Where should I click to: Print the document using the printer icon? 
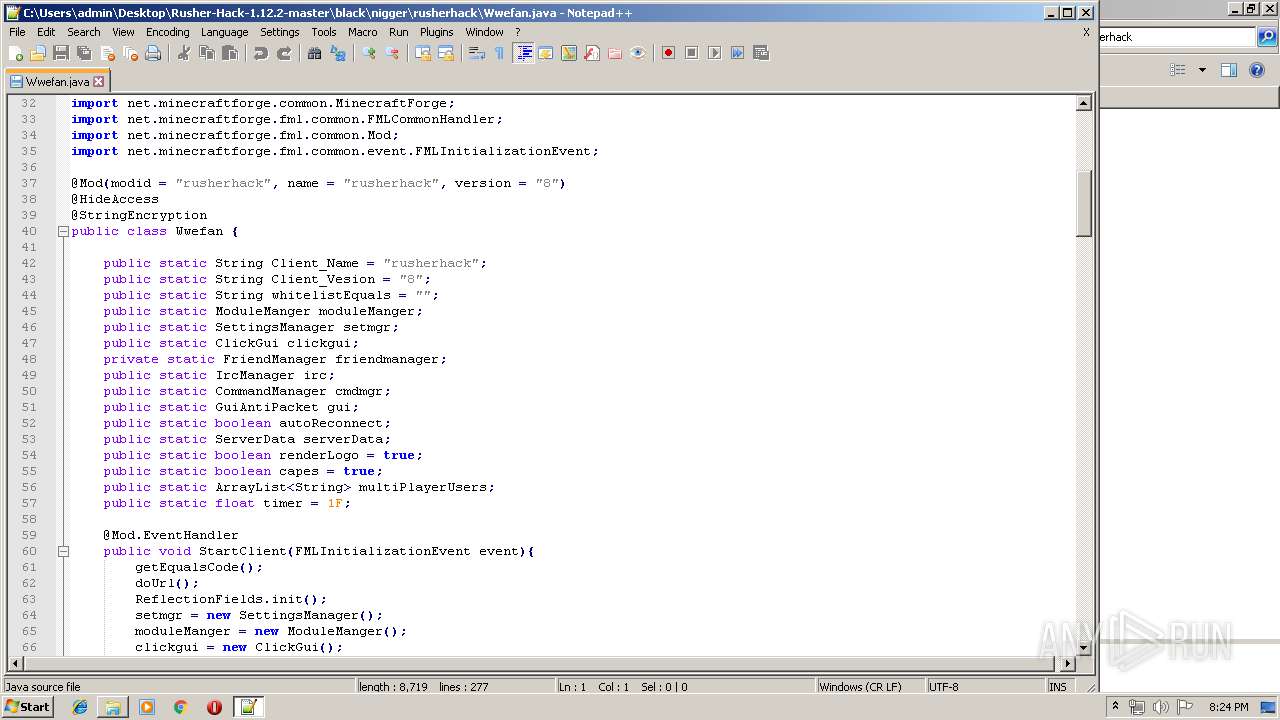(153, 53)
